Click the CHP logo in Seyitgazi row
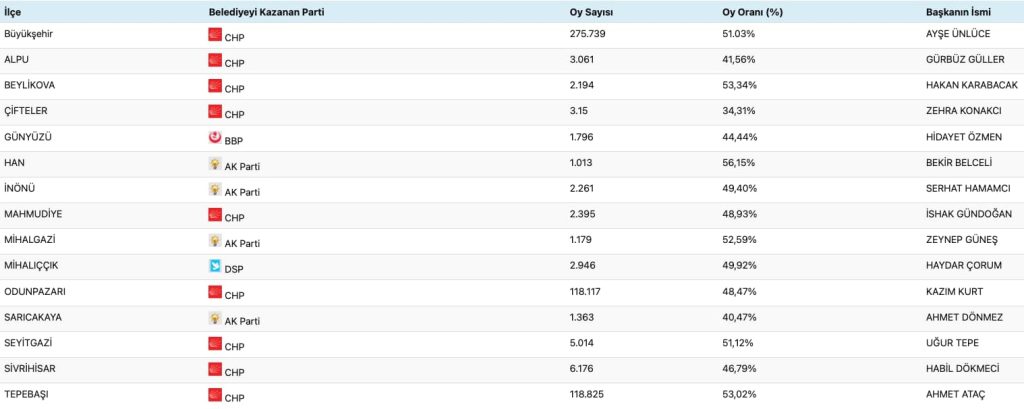 point(214,343)
